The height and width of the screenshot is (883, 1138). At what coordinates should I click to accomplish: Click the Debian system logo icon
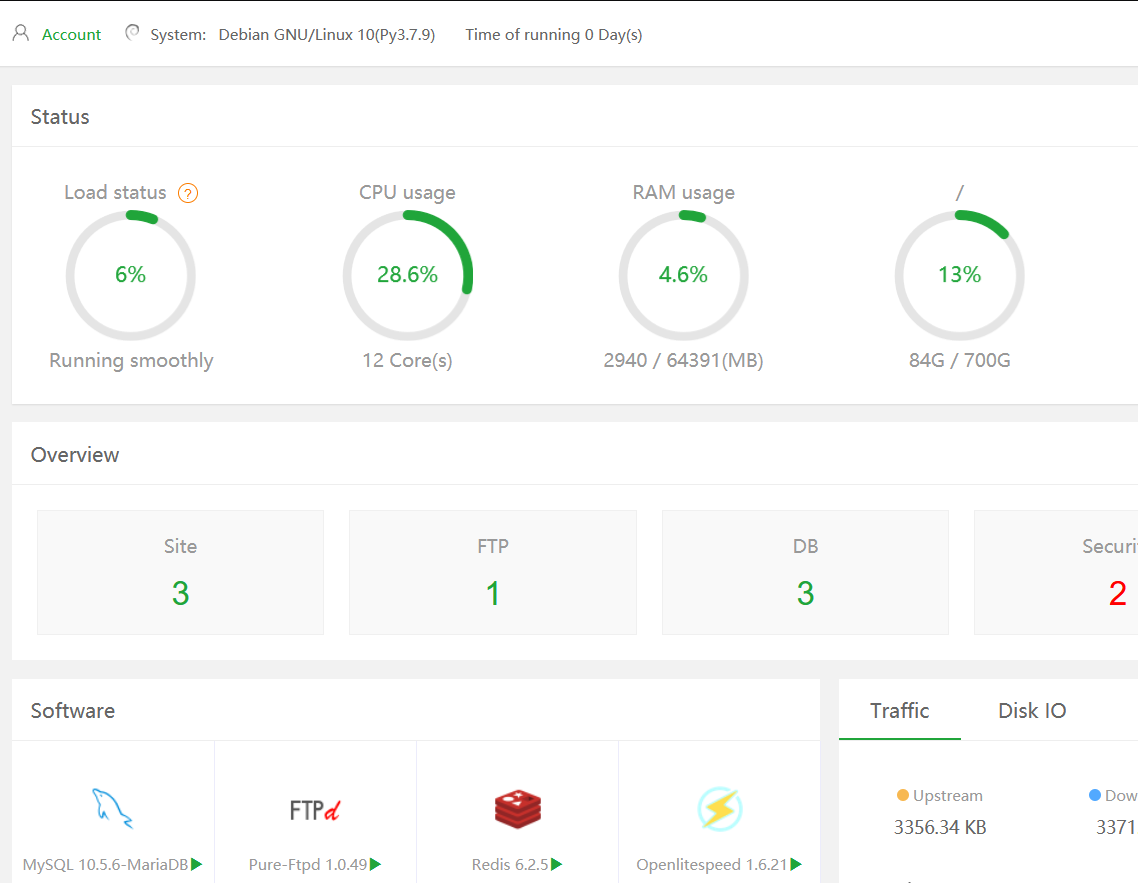tap(132, 33)
